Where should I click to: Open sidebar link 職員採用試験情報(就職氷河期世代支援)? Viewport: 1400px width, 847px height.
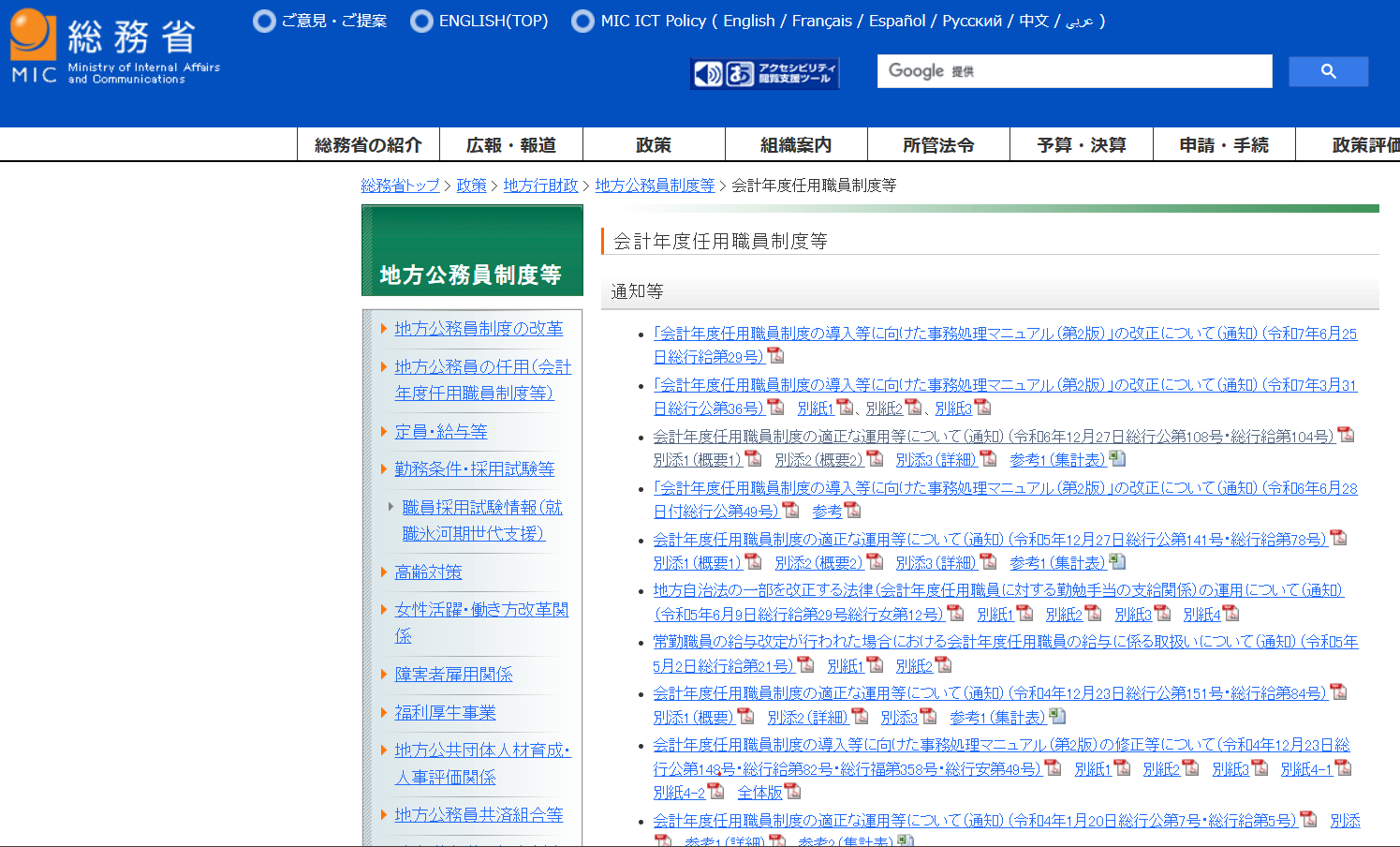tap(482, 520)
